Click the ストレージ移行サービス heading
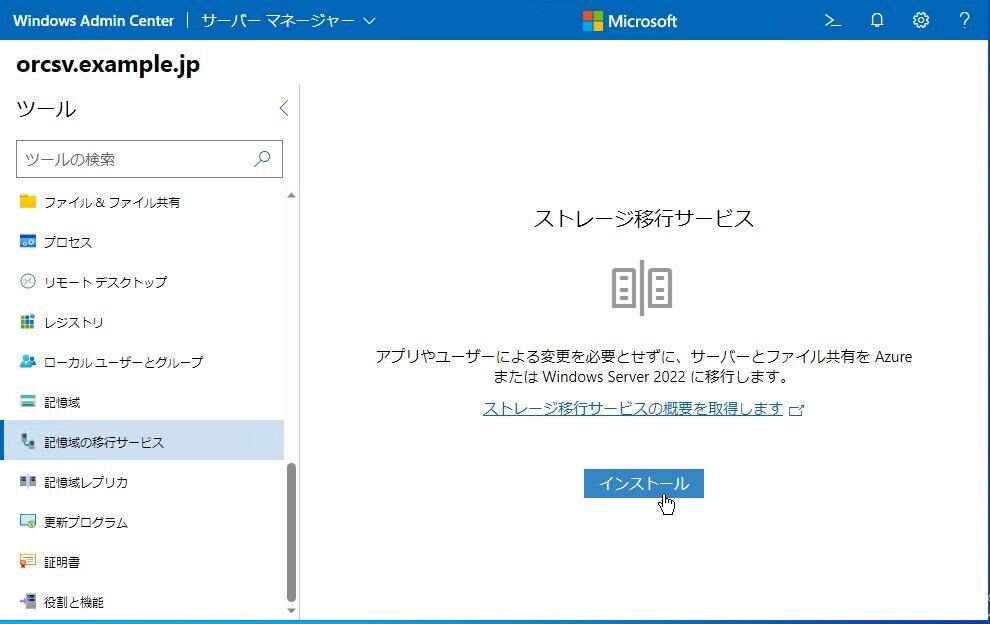 pos(643,219)
